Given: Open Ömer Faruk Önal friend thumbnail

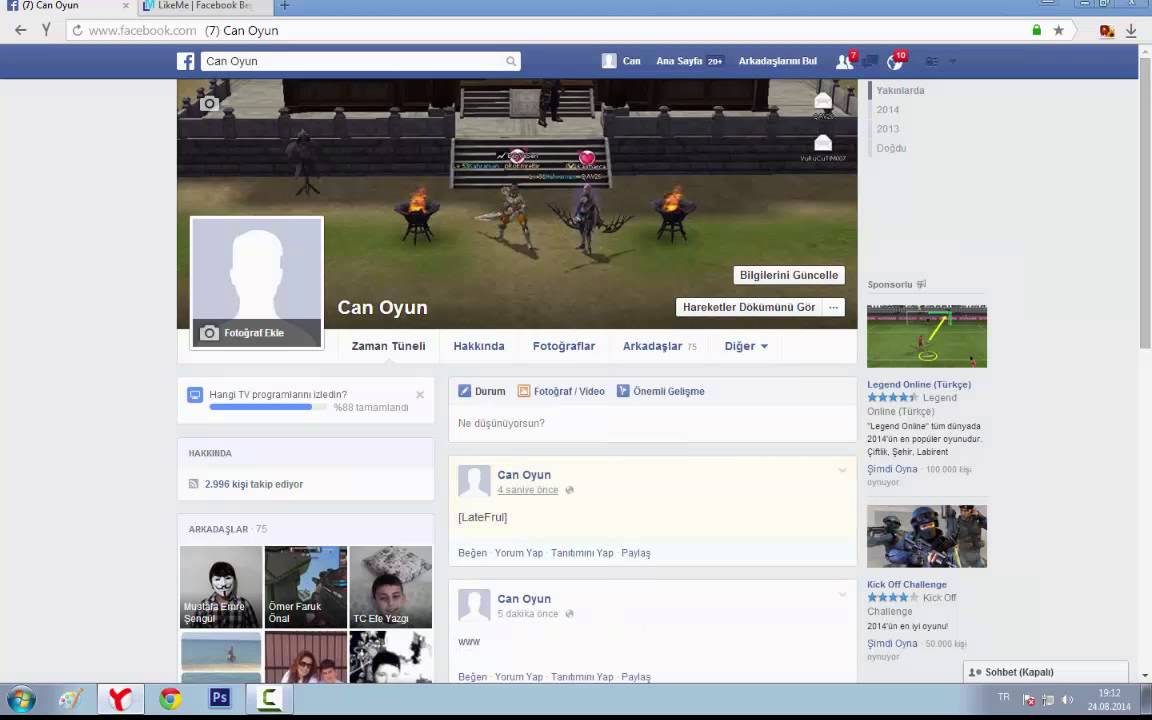Looking at the screenshot, I should coord(306,587).
